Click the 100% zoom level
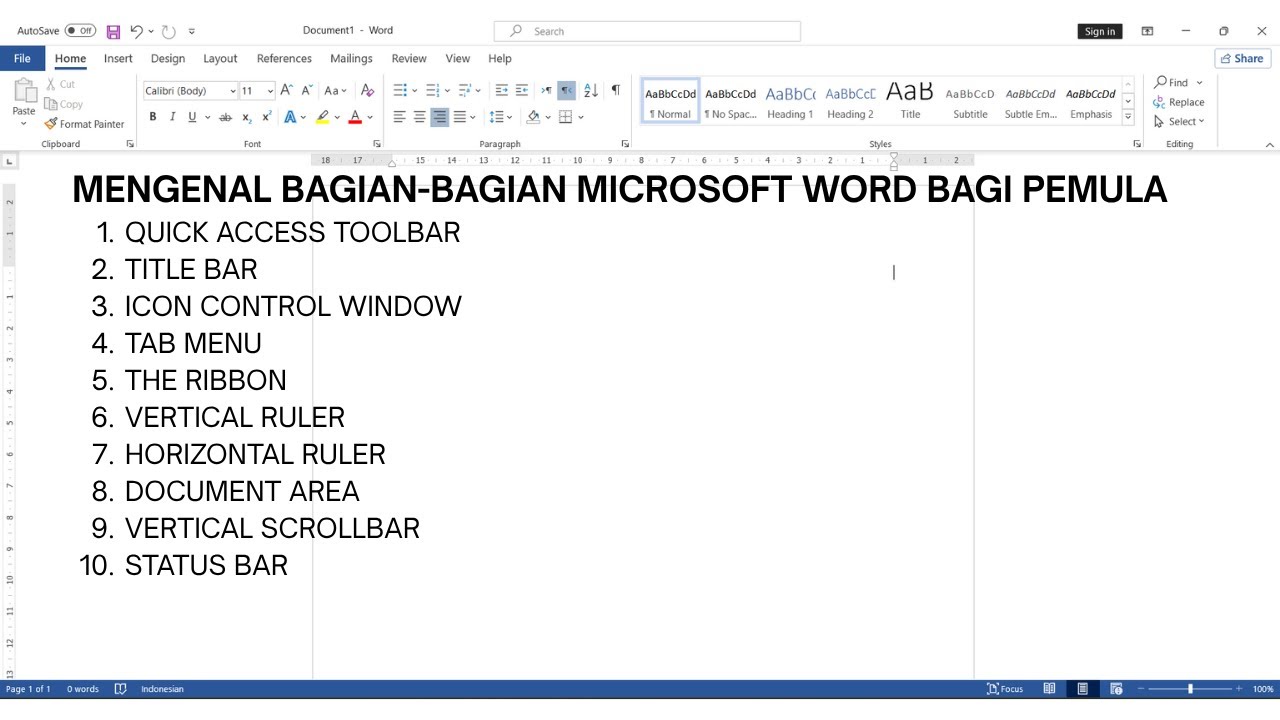 click(1263, 688)
